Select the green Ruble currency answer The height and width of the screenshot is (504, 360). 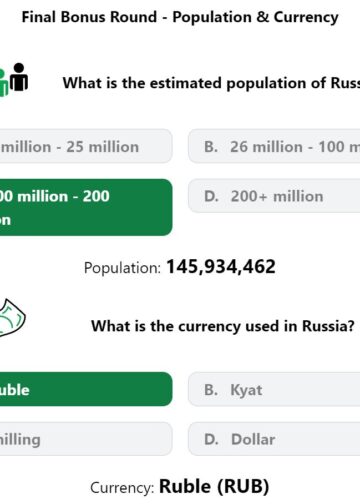tap(86, 389)
